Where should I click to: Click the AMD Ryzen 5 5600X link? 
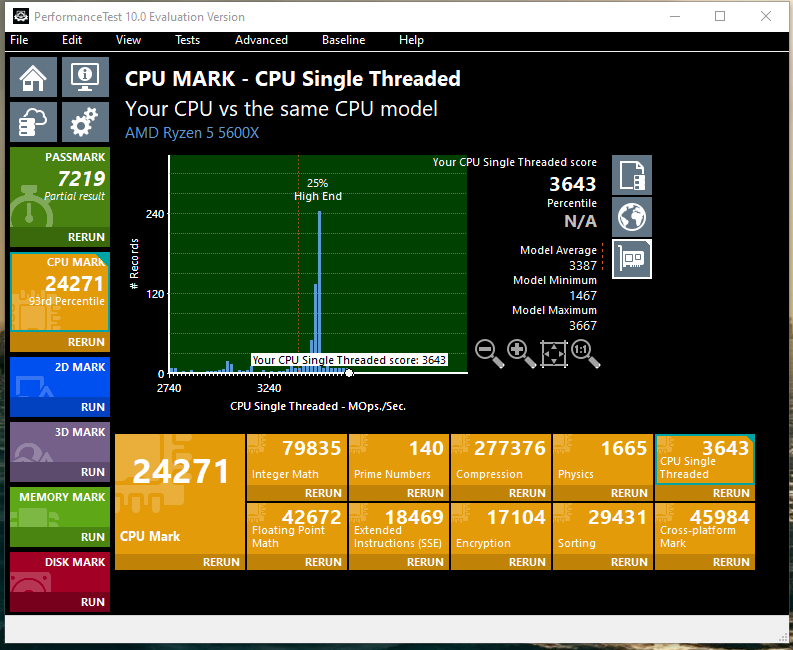[192, 133]
